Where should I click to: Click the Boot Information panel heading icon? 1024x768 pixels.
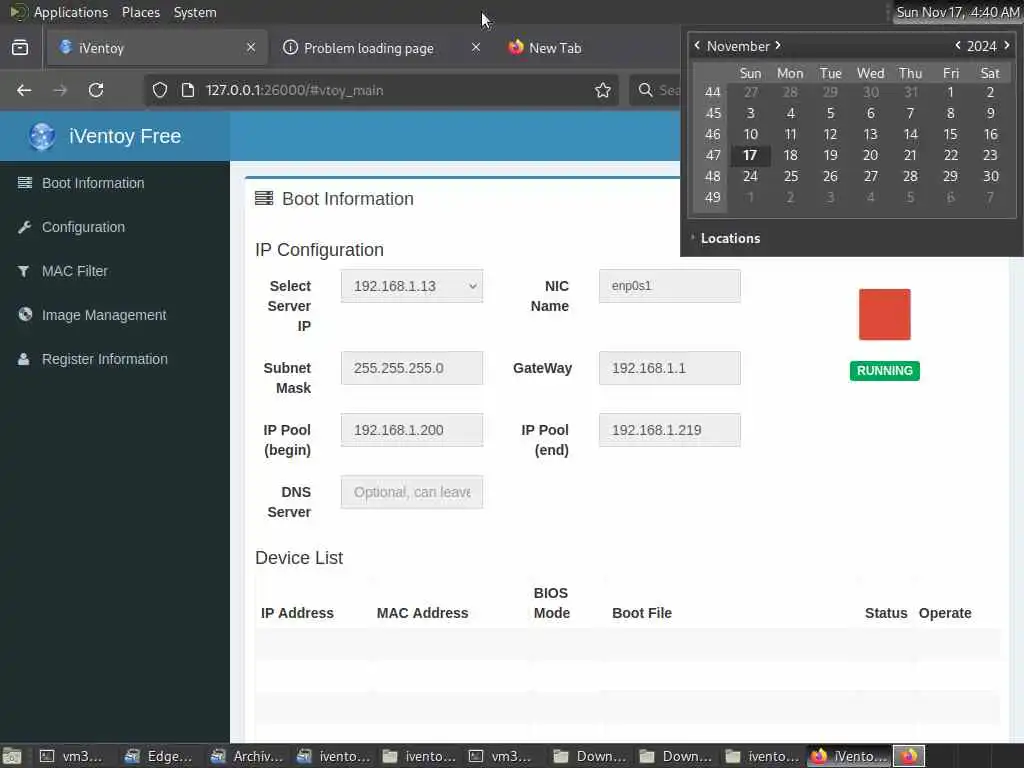pyautogui.click(x=264, y=199)
